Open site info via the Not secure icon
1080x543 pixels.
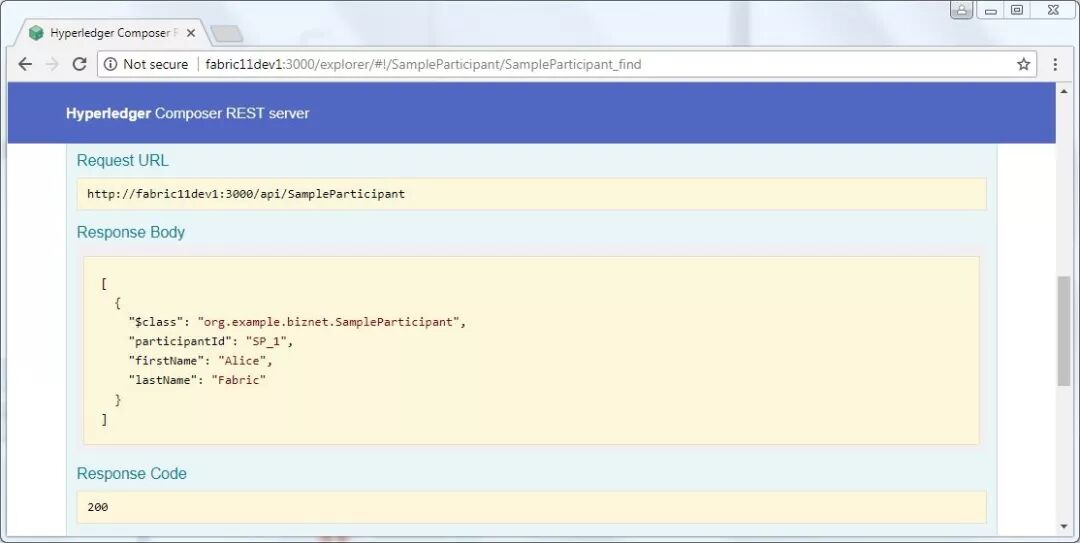point(110,64)
